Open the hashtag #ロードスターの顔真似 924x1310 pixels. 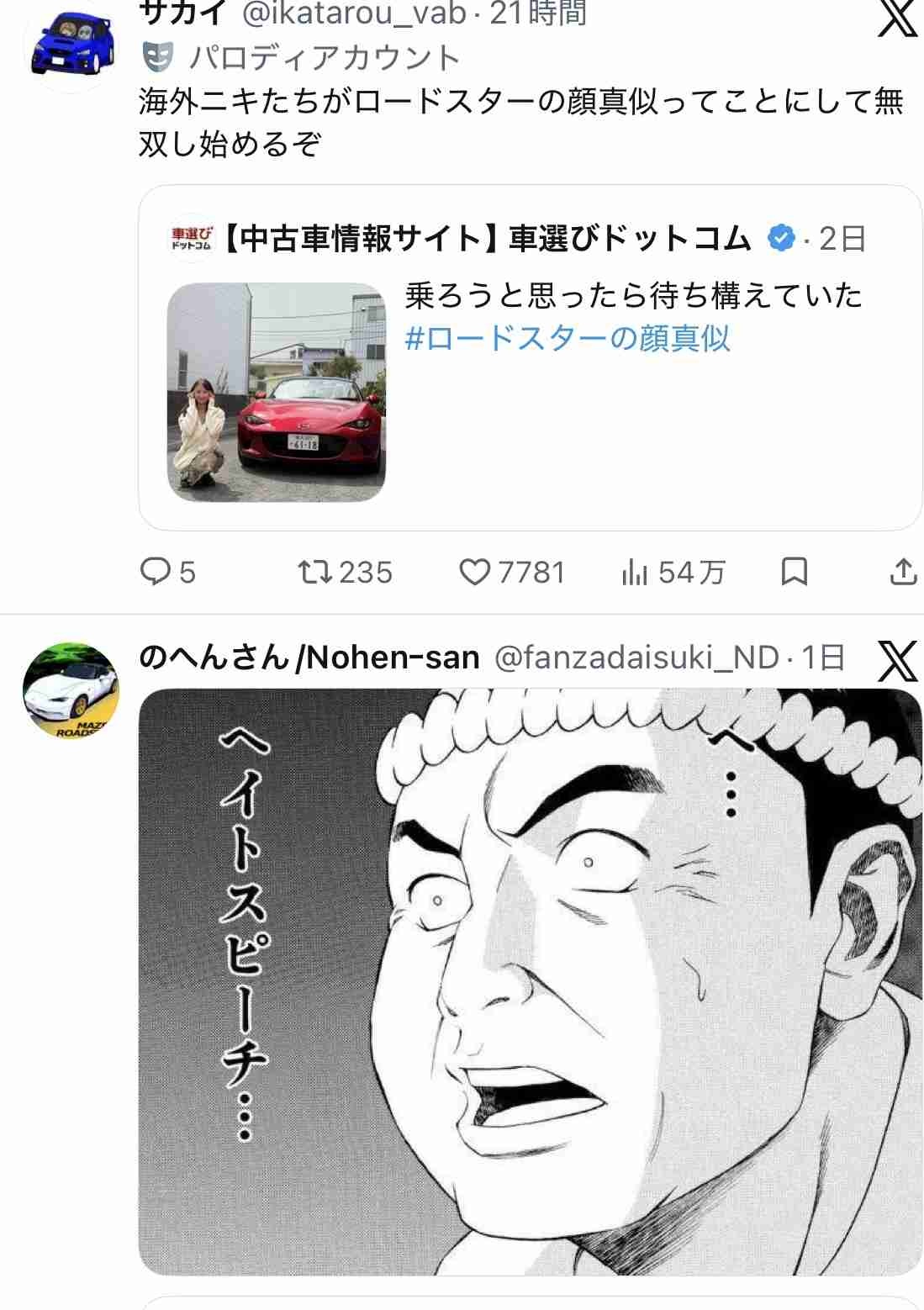(568, 339)
